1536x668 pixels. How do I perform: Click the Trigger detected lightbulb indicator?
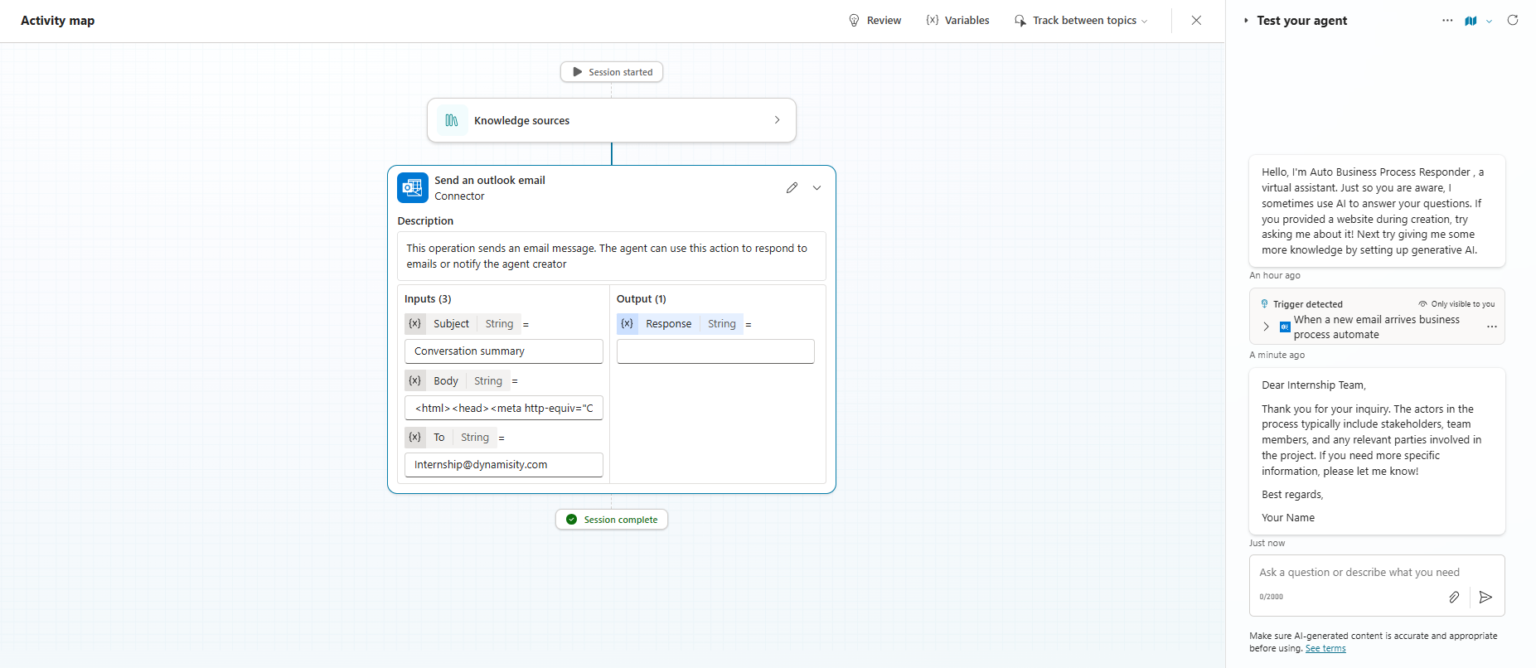pyautogui.click(x=1264, y=303)
